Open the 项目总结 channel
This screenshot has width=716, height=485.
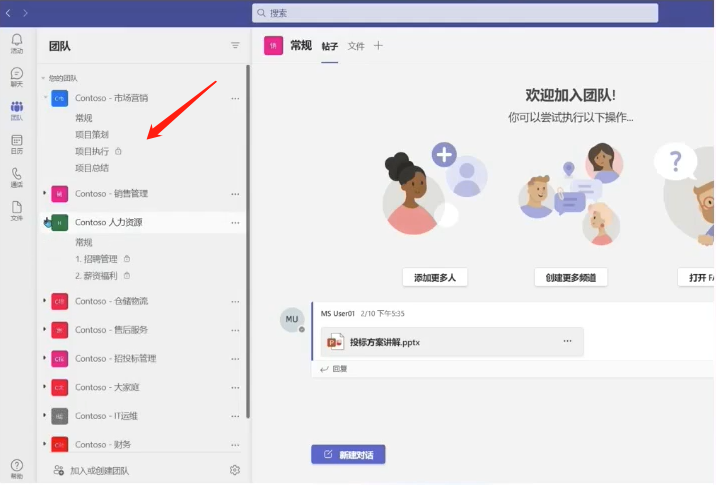(x=92, y=168)
